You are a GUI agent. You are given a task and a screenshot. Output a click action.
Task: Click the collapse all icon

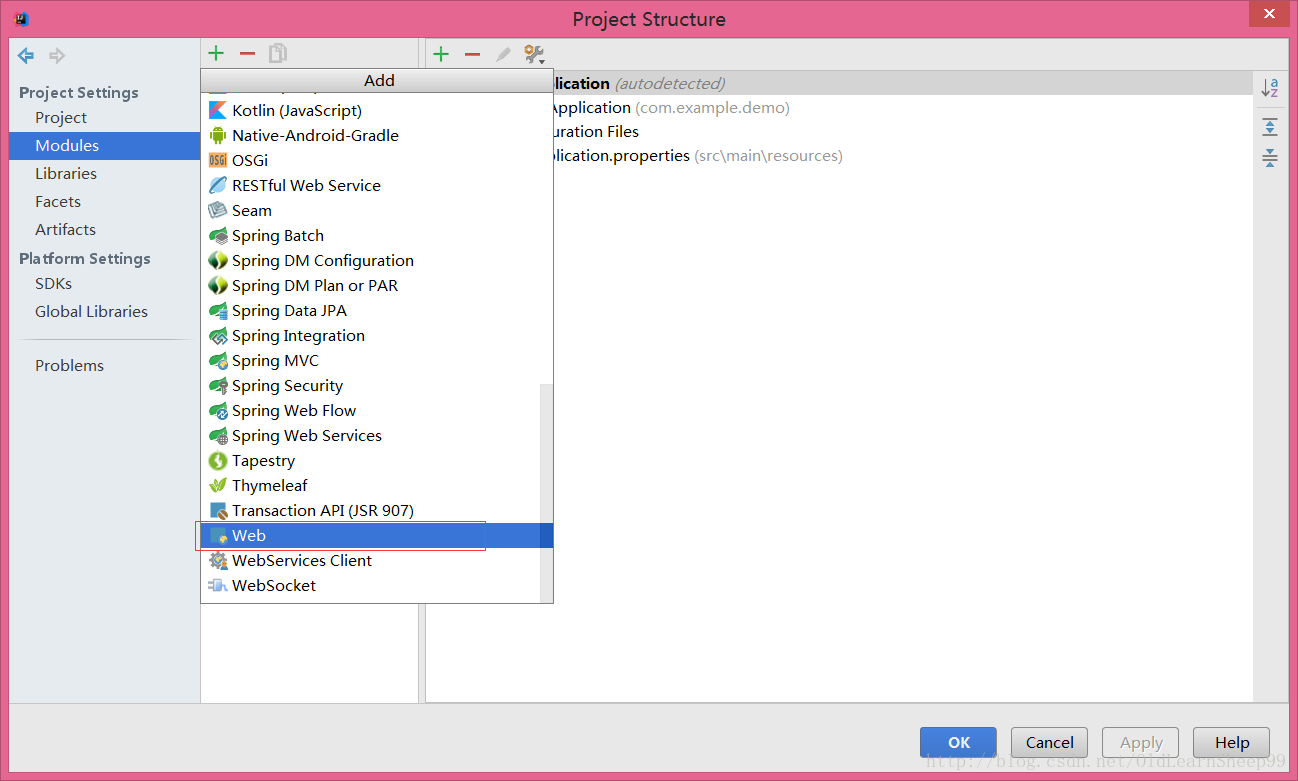pos(1269,157)
